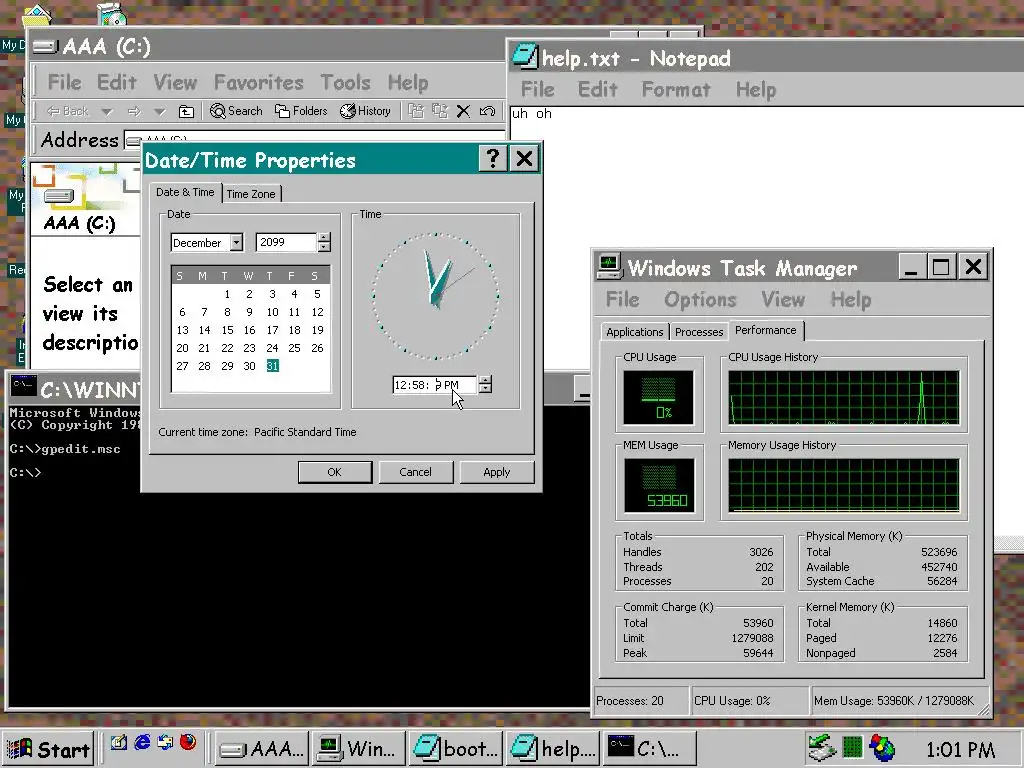Click OK in Date/Time Properties
Image resolution: width=1024 pixels, height=768 pixels.
pos(335,472)
